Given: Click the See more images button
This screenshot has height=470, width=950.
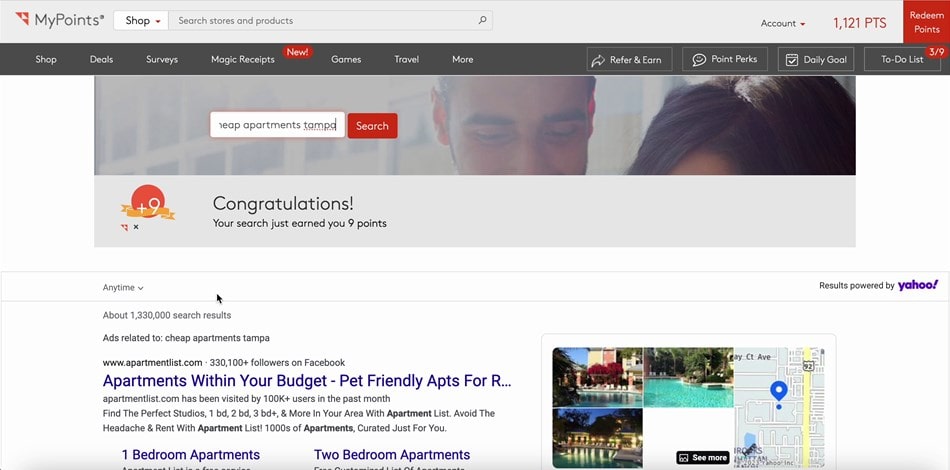Looking at the screenshot, I should coord(702,458).
